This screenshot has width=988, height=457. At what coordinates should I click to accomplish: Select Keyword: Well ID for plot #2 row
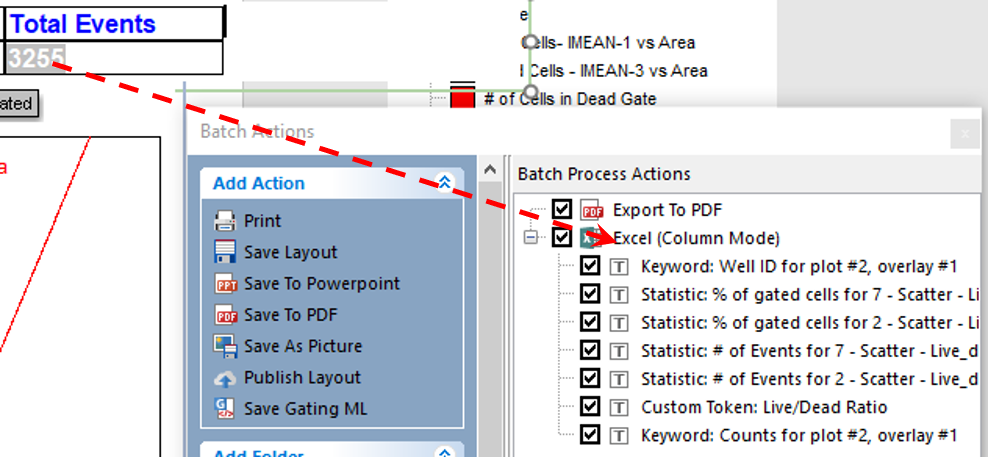(800, 267)
